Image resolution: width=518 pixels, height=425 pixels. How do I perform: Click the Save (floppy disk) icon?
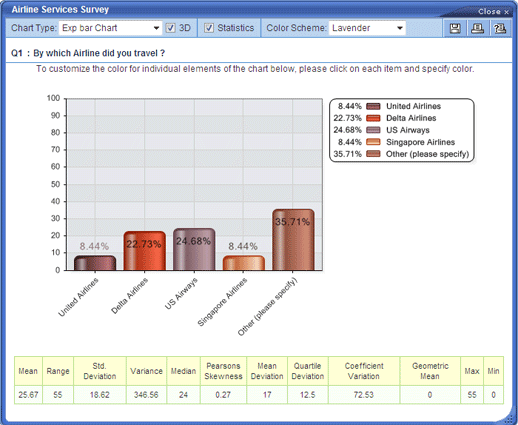pyautogui.click(x=455, y=28)
